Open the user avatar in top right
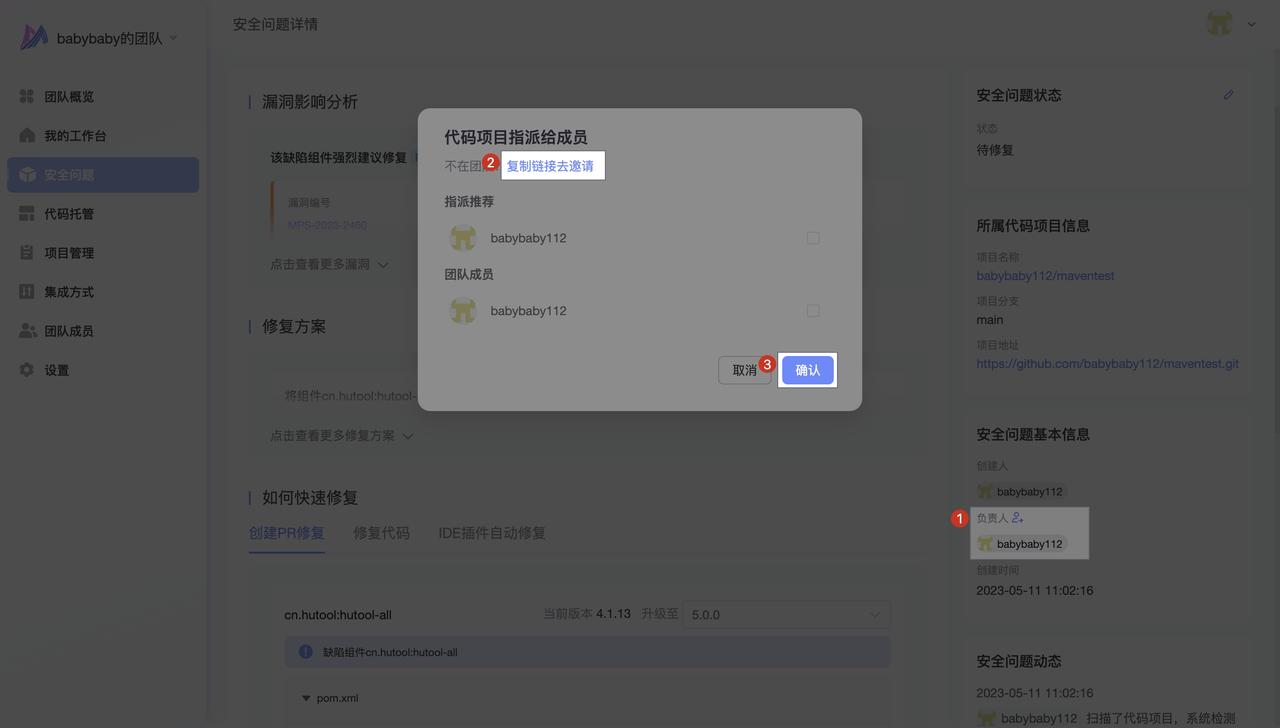The image size is (1280, 728). [x=1219, y=24]
